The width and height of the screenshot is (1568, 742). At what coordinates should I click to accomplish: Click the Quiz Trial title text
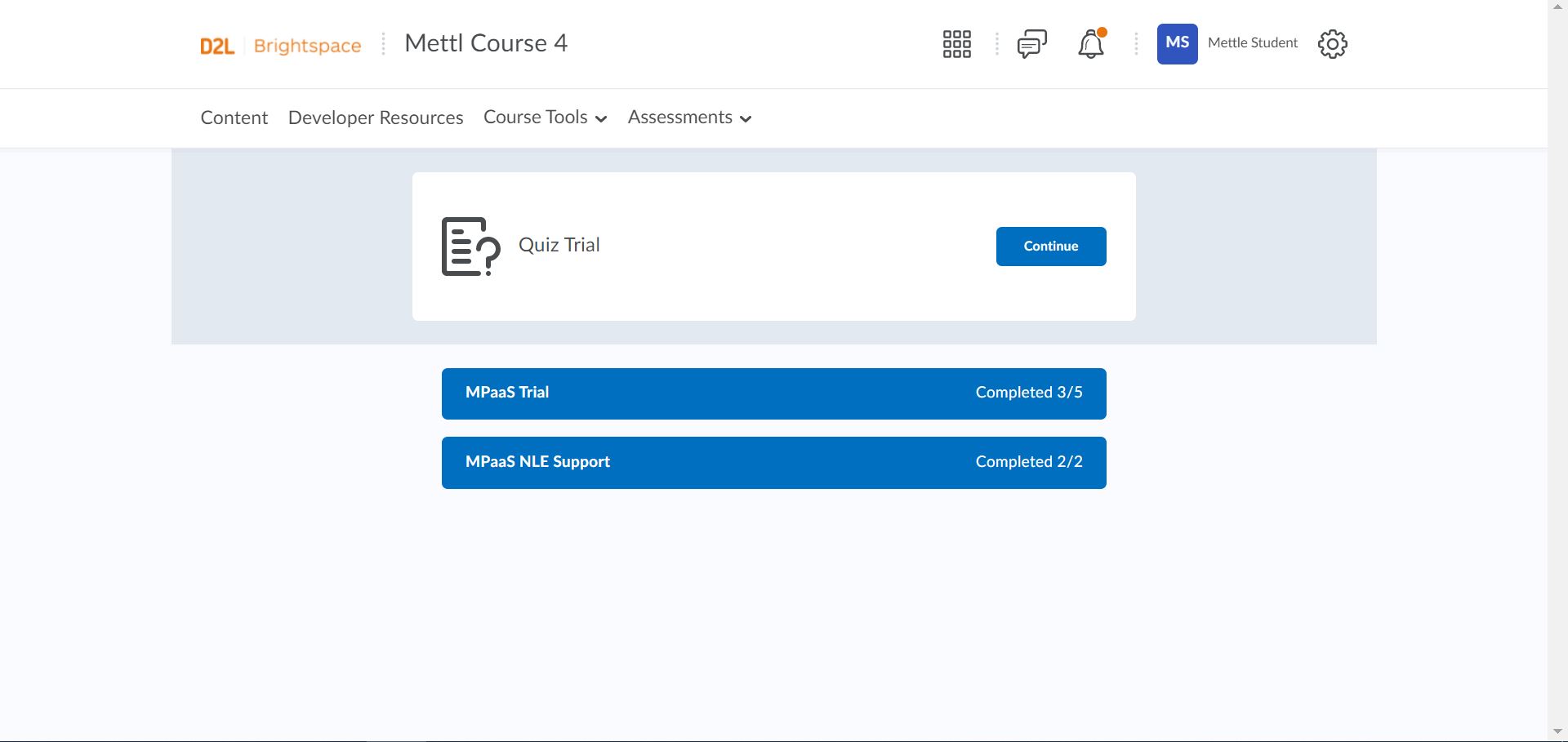(559, 245)
